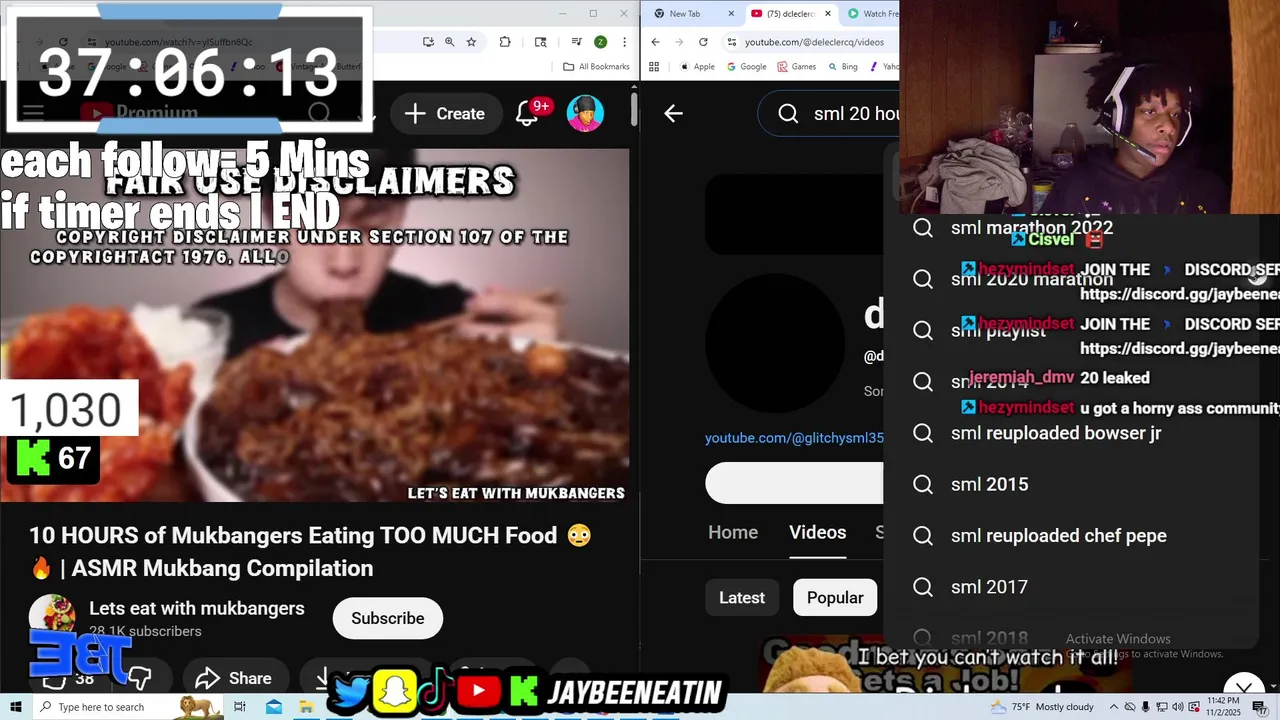The height and width of the screenshot is (720, 1280).
Task: Open the youtube.com/@glitchysml35 link
Action: (794, 438)
